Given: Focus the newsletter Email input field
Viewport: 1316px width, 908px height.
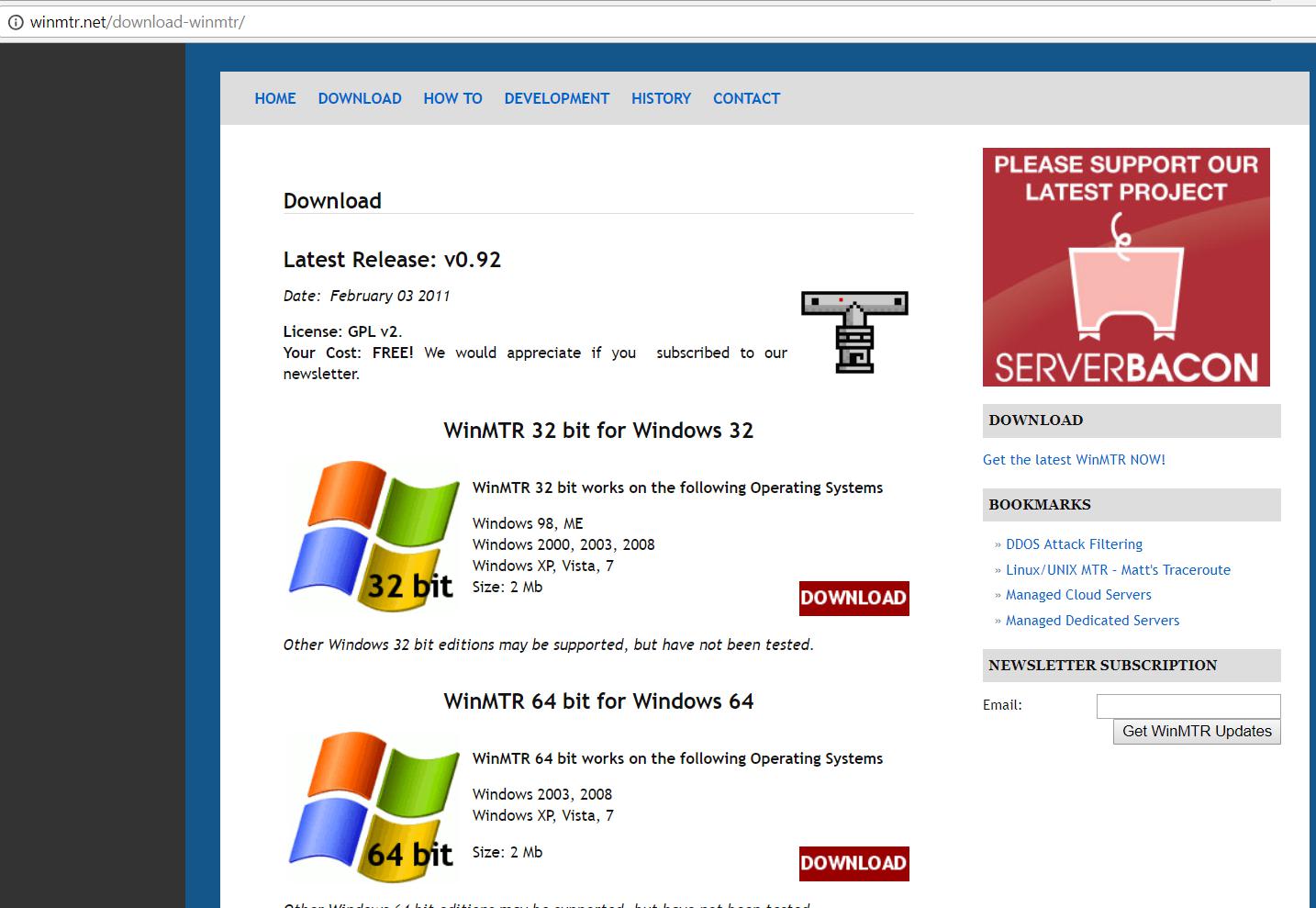Looking at the screenshot, I should click(x=1188, y=706).
